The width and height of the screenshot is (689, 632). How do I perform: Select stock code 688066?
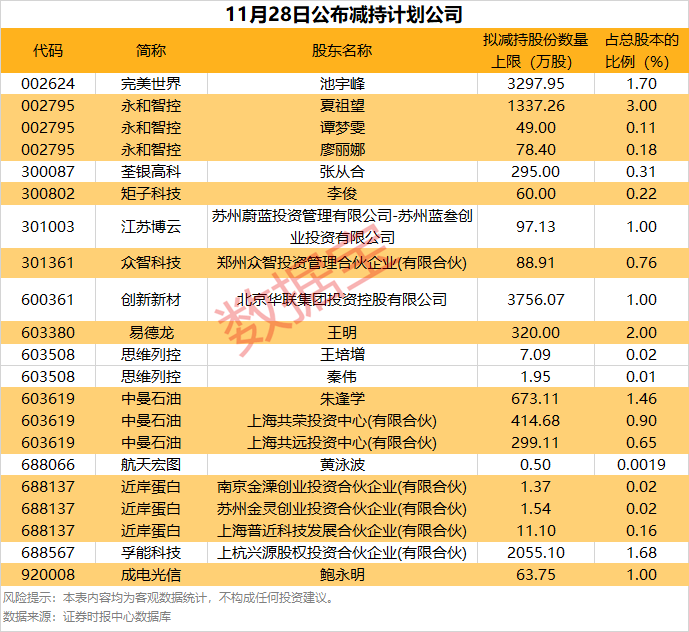point(48,464)
